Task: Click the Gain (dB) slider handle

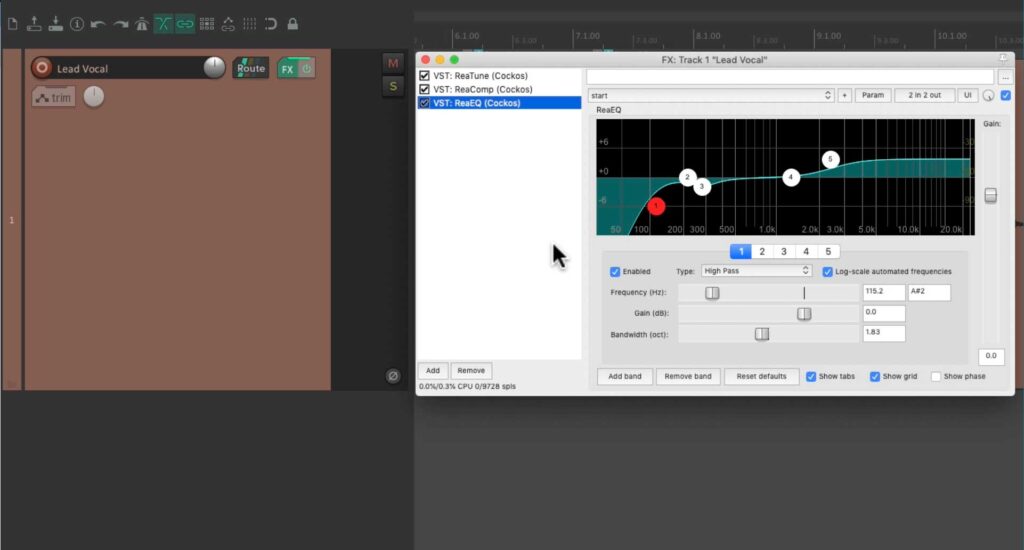Action: point(804,314)
